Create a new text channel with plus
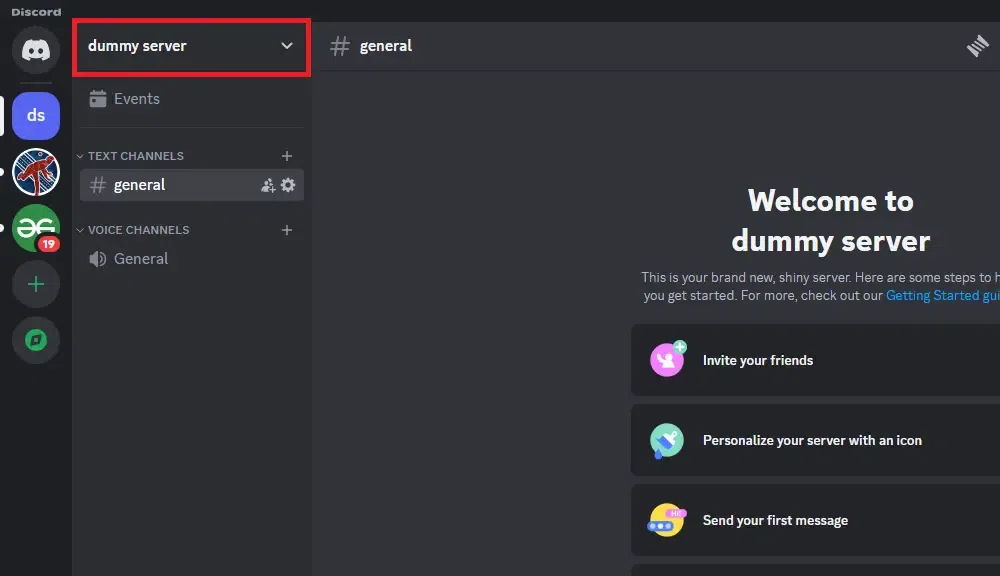The image size is (1000, 576). 287,156
